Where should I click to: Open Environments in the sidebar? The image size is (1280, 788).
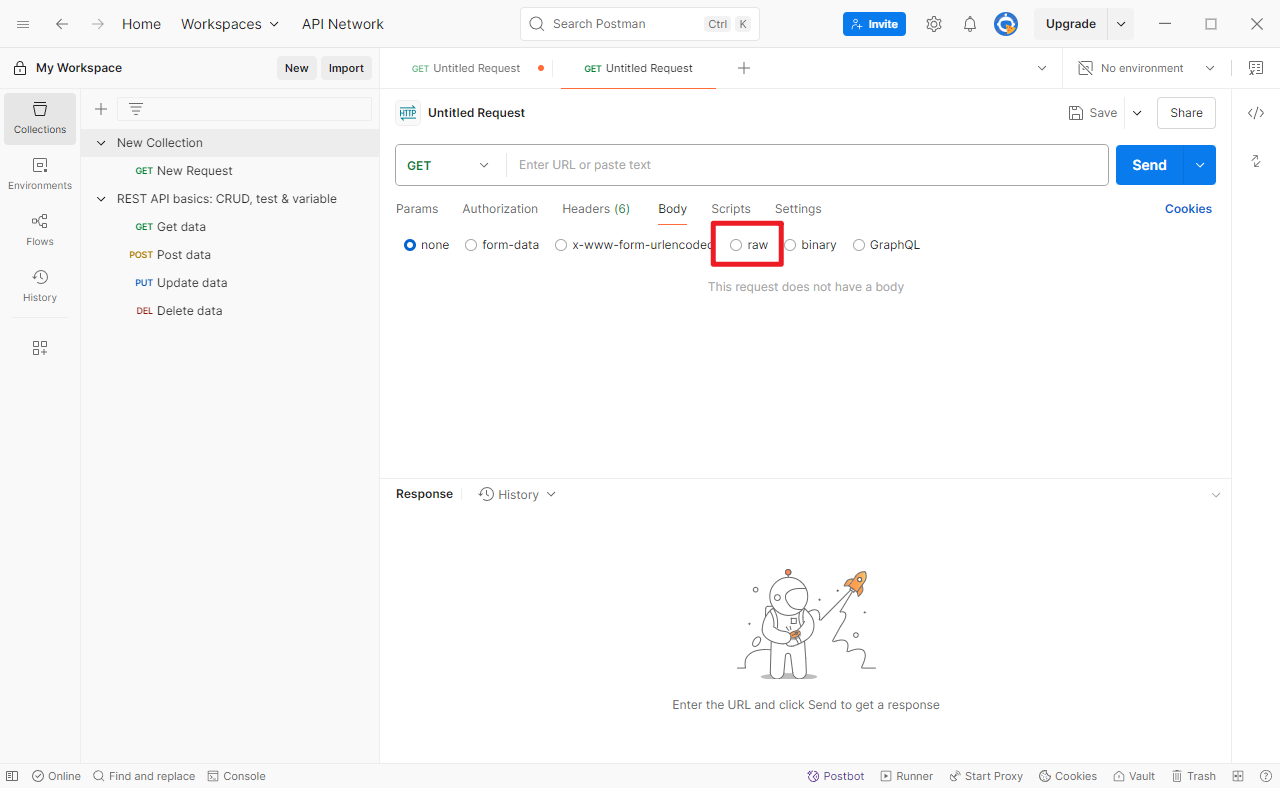click(x=40, y=174)
